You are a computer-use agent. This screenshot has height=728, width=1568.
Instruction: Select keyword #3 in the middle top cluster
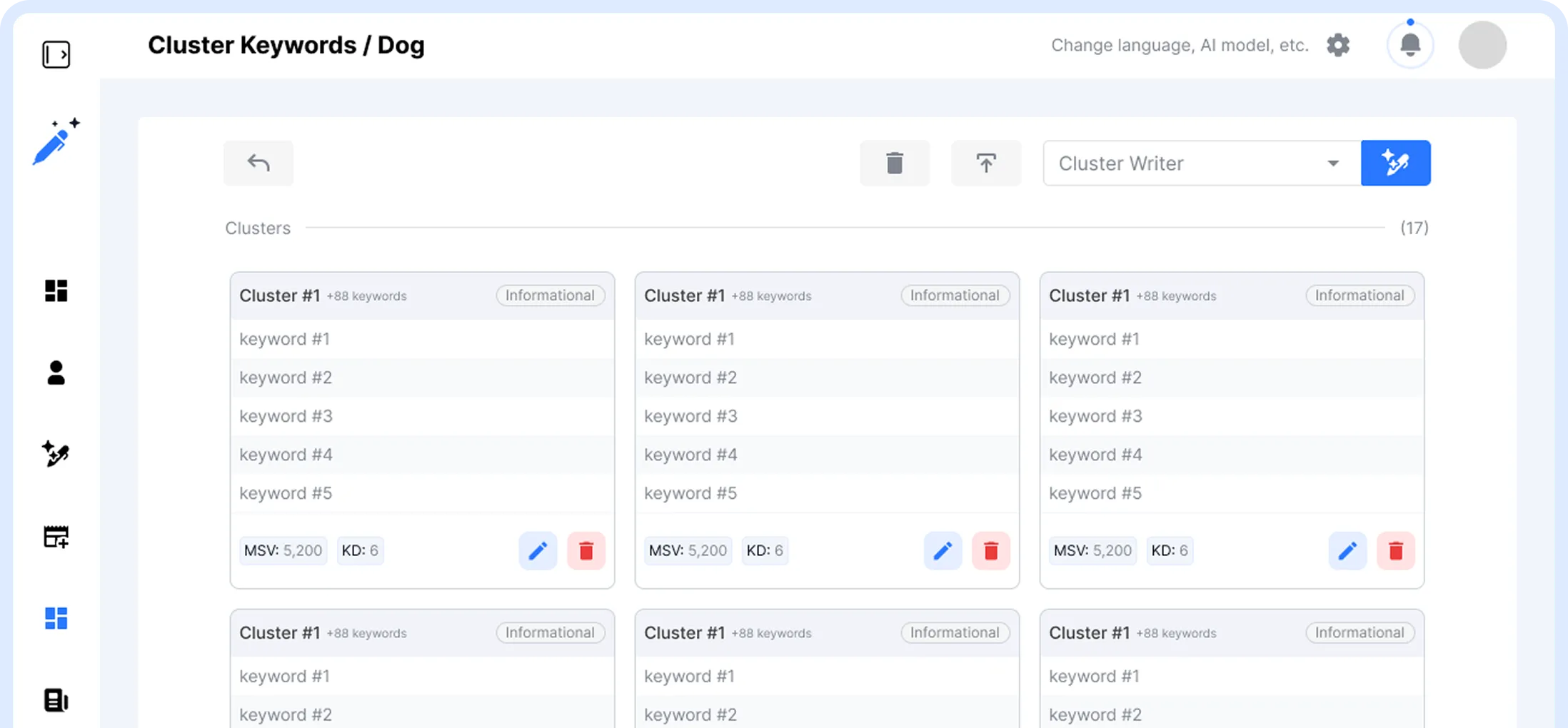point(690,416)
